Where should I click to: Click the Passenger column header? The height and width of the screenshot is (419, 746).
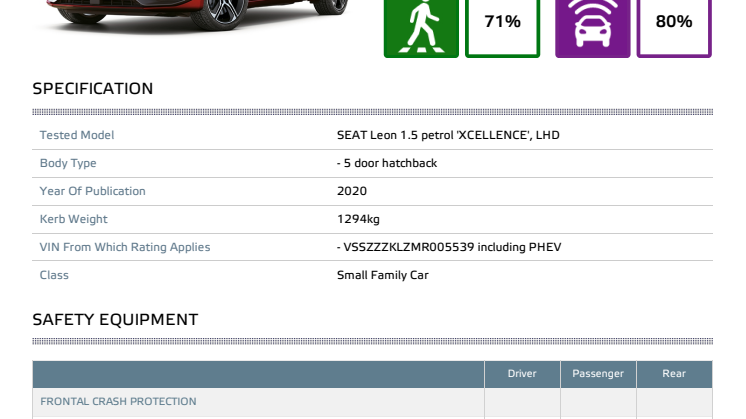598,374
